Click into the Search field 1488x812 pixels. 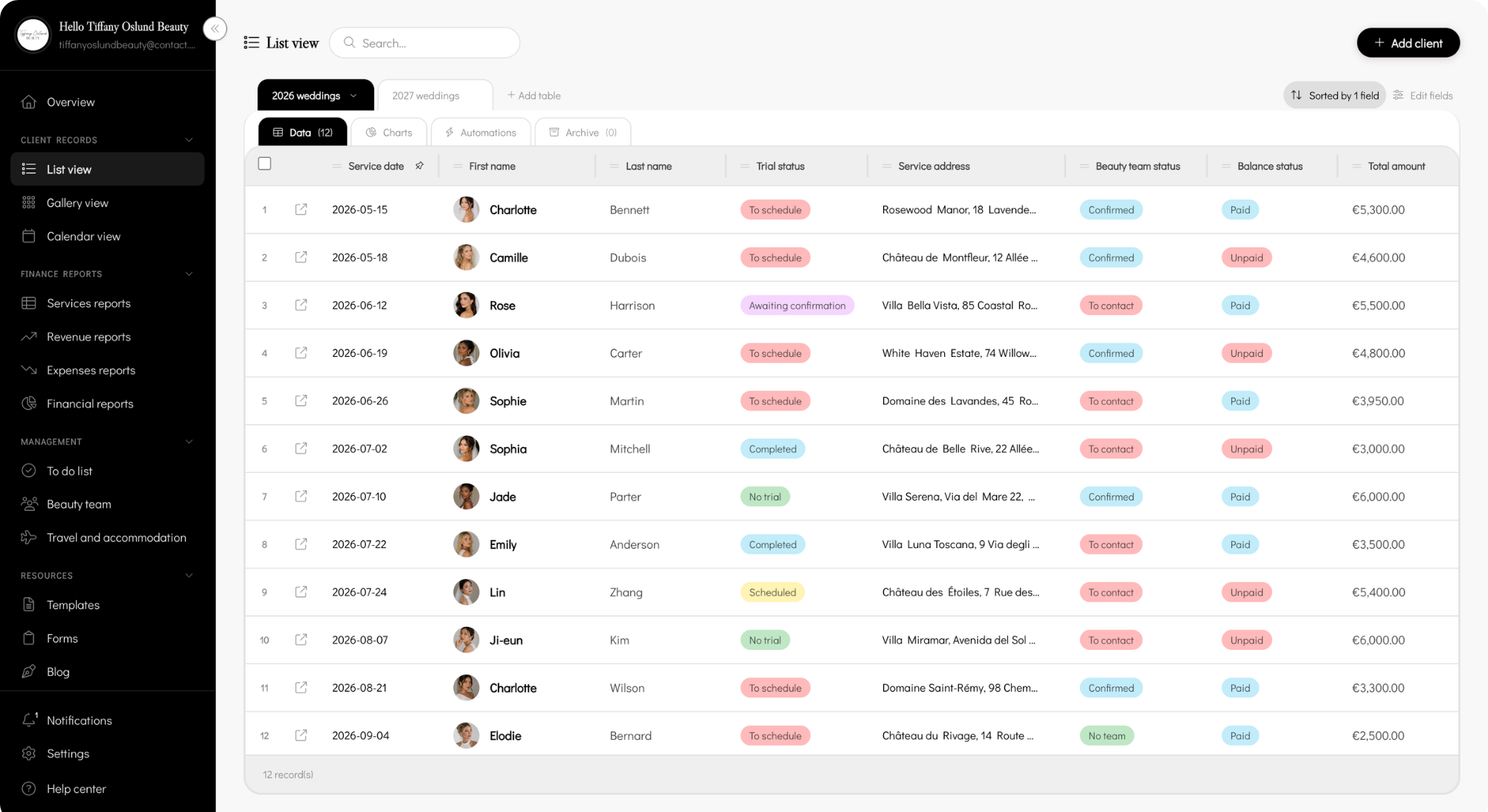(425, 43)
